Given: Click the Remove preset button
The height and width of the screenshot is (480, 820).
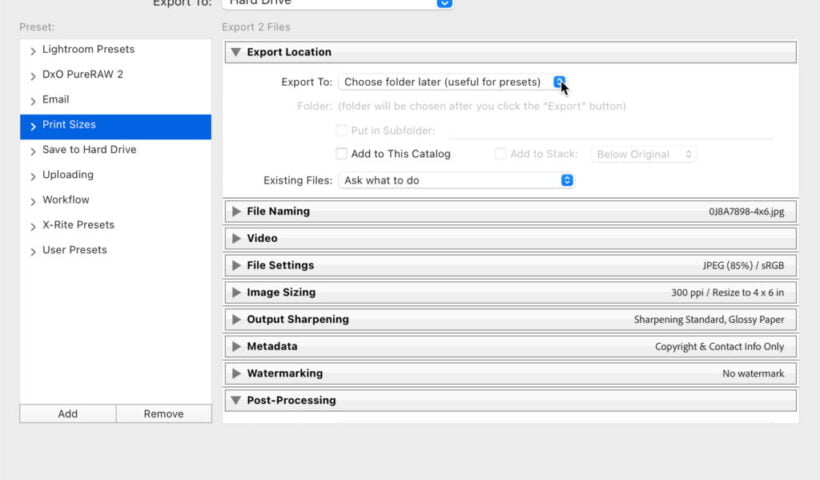Looking at the screenshot, I should pos(164,414).
